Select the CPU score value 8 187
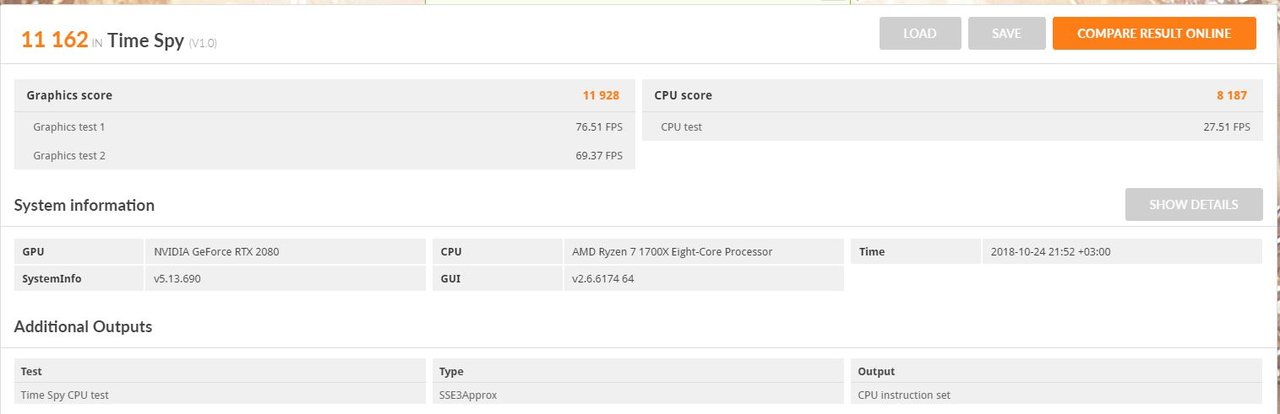1280x414 pixels. tap(1233, 96)
